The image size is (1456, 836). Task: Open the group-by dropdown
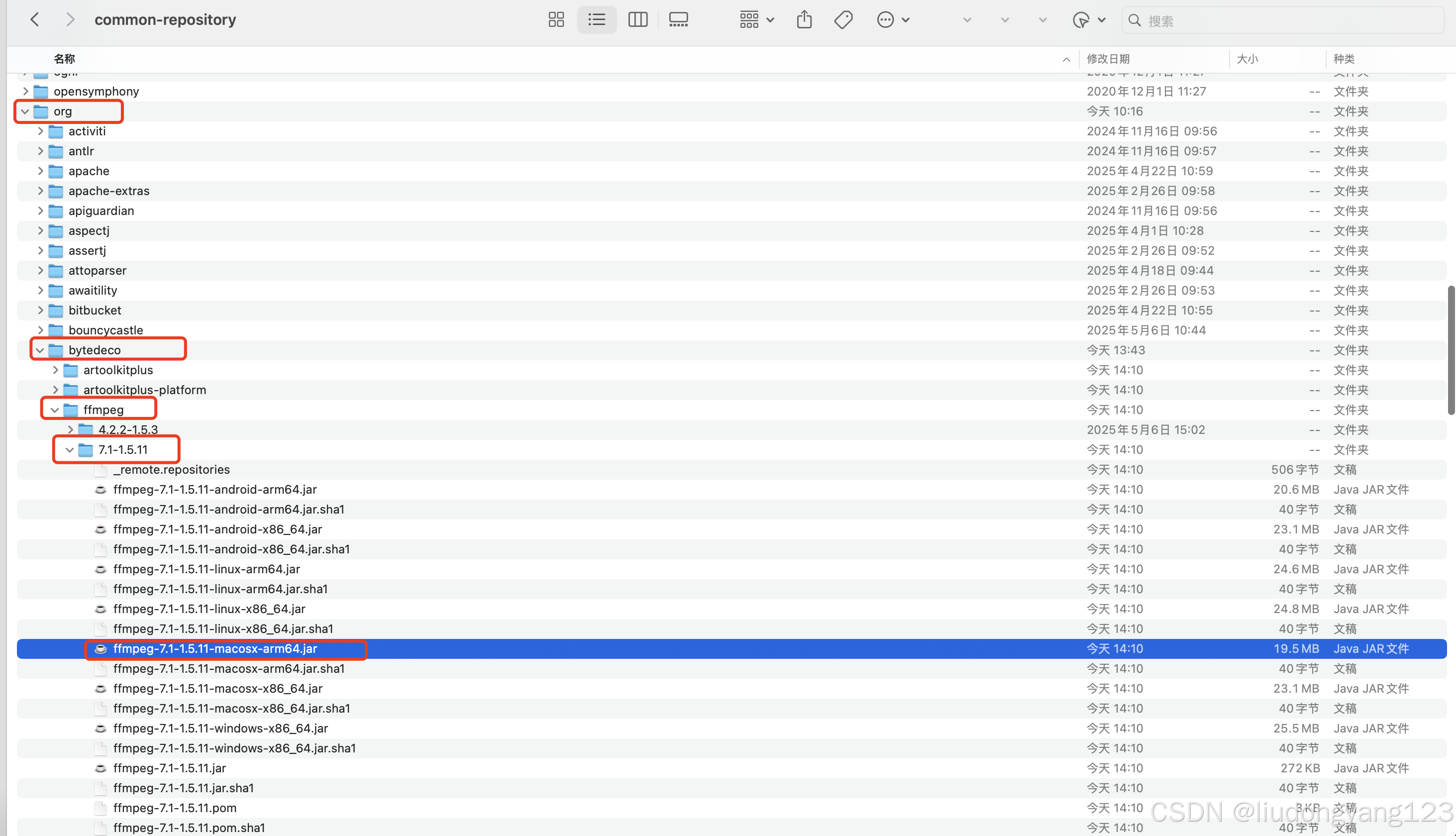(x=756, y=20)
